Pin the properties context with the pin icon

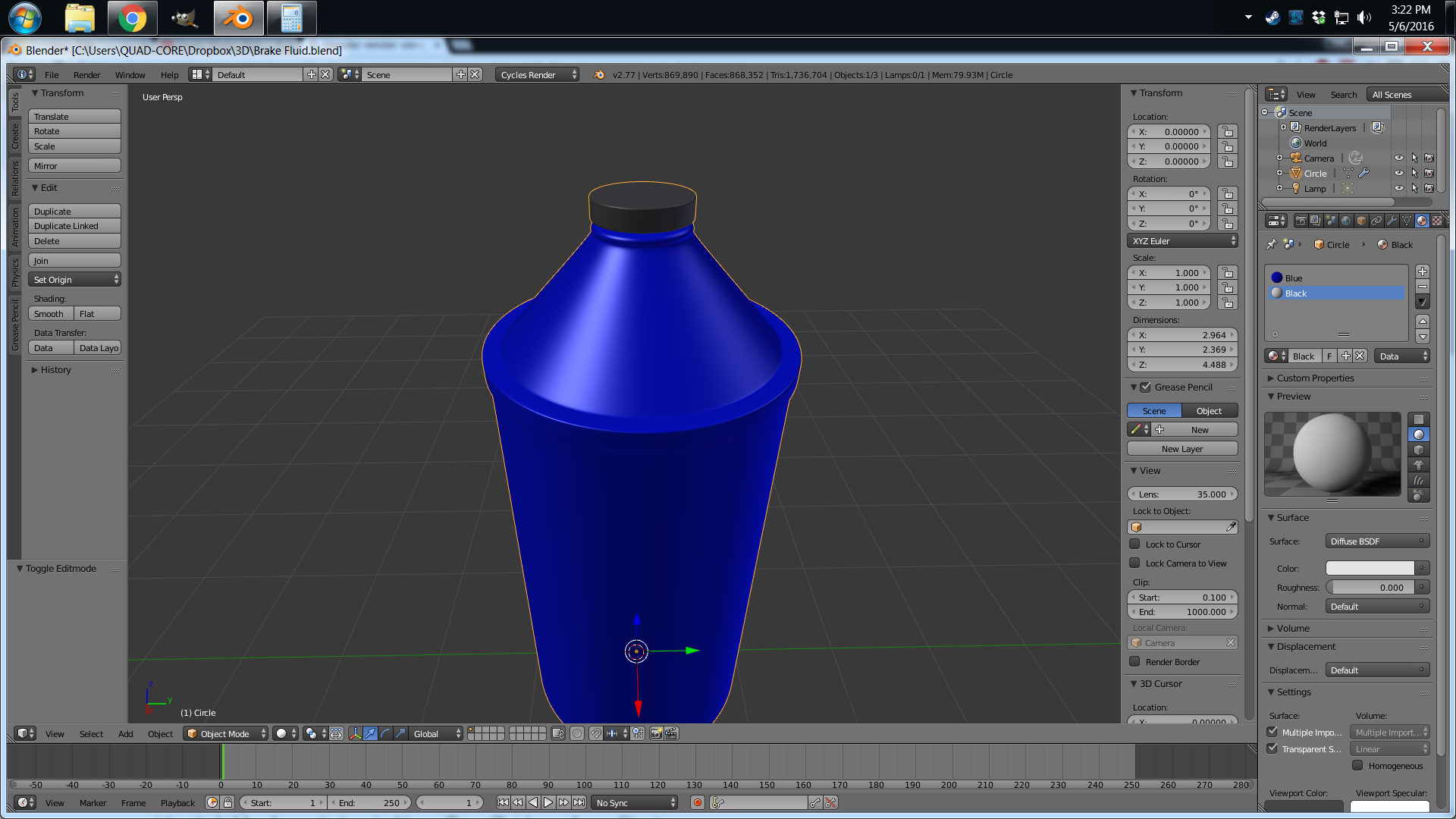(1272, 244)
